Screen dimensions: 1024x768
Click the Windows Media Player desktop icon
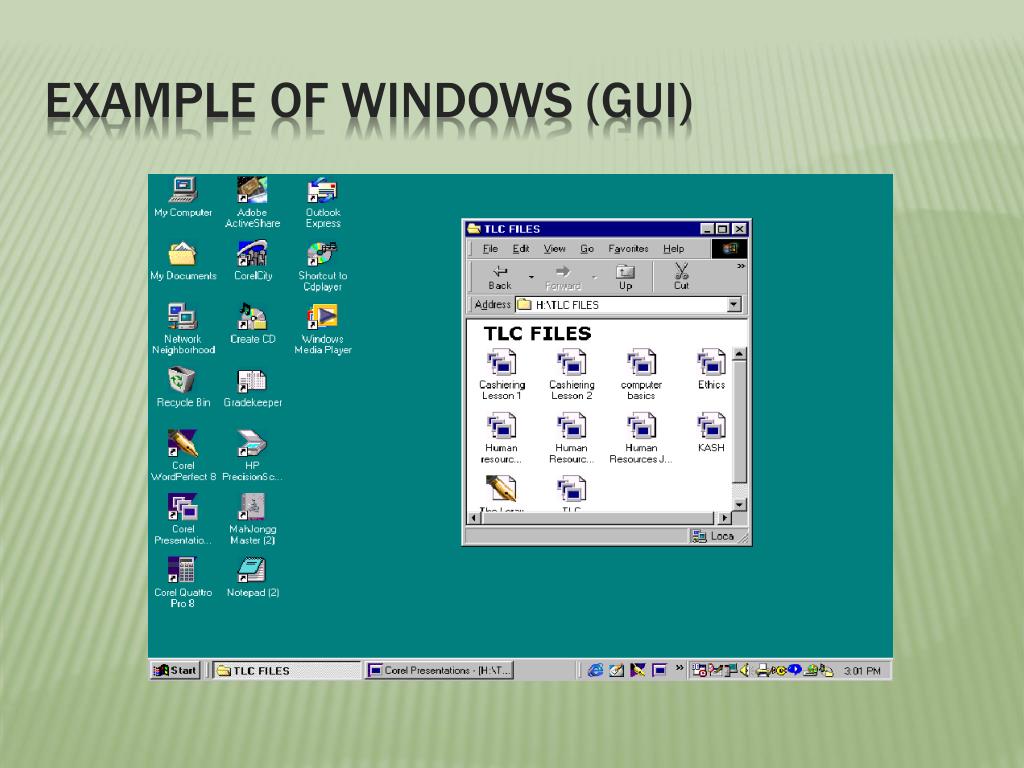[x=323, y=330]
